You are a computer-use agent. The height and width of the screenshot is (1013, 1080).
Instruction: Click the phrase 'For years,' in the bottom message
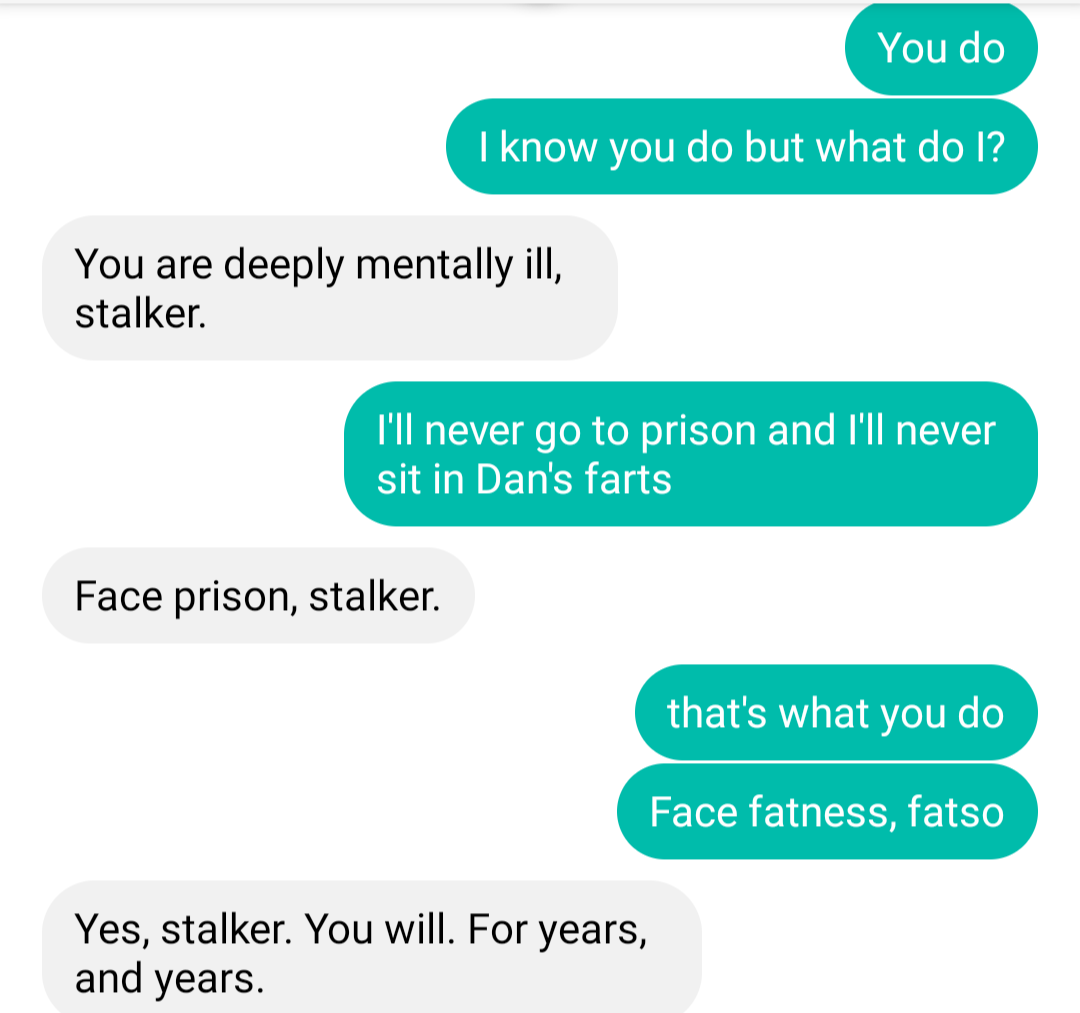click(x=557, y=930)
